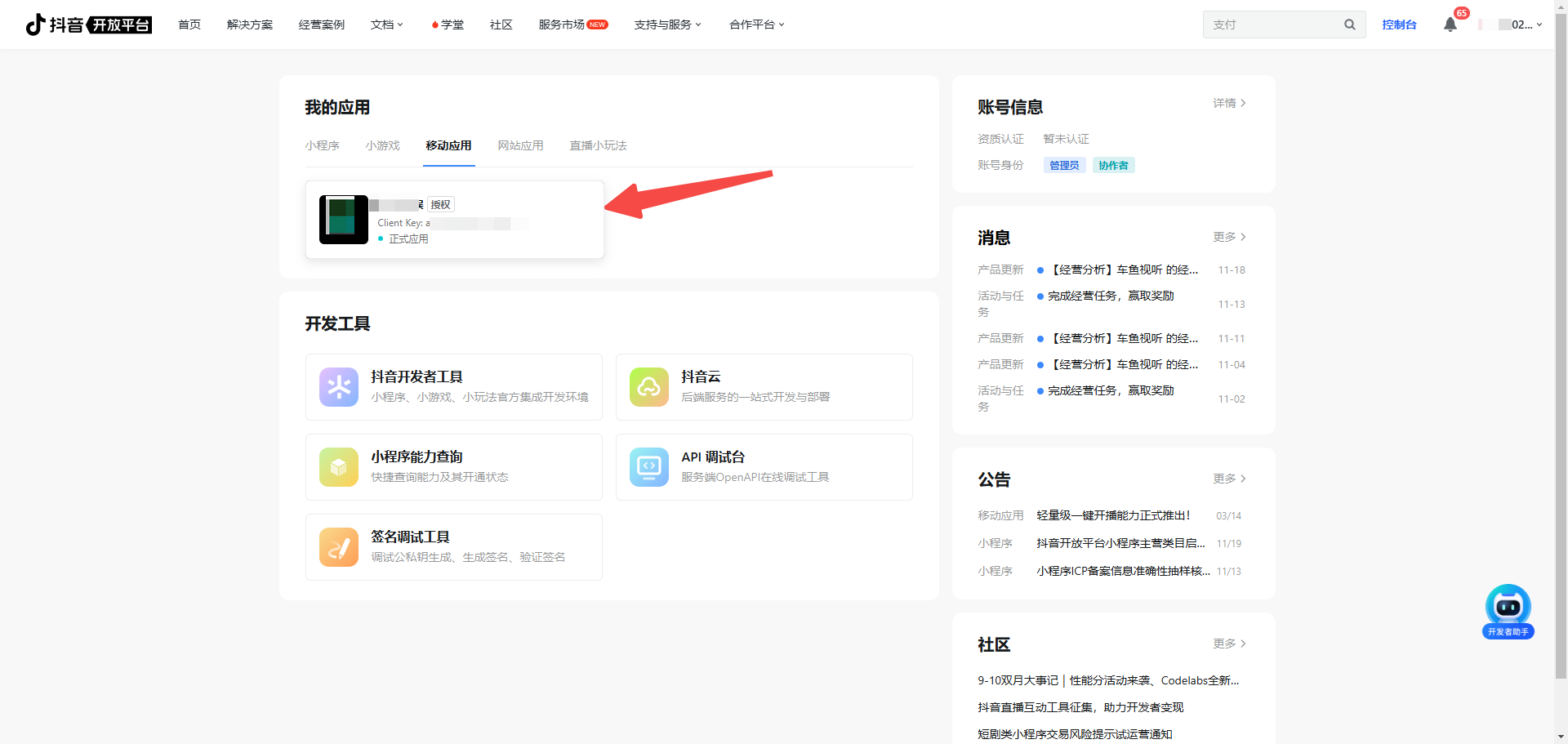Open 抖音开发者工具 card title
The image size is (1568, 744).
click(417, 376)
